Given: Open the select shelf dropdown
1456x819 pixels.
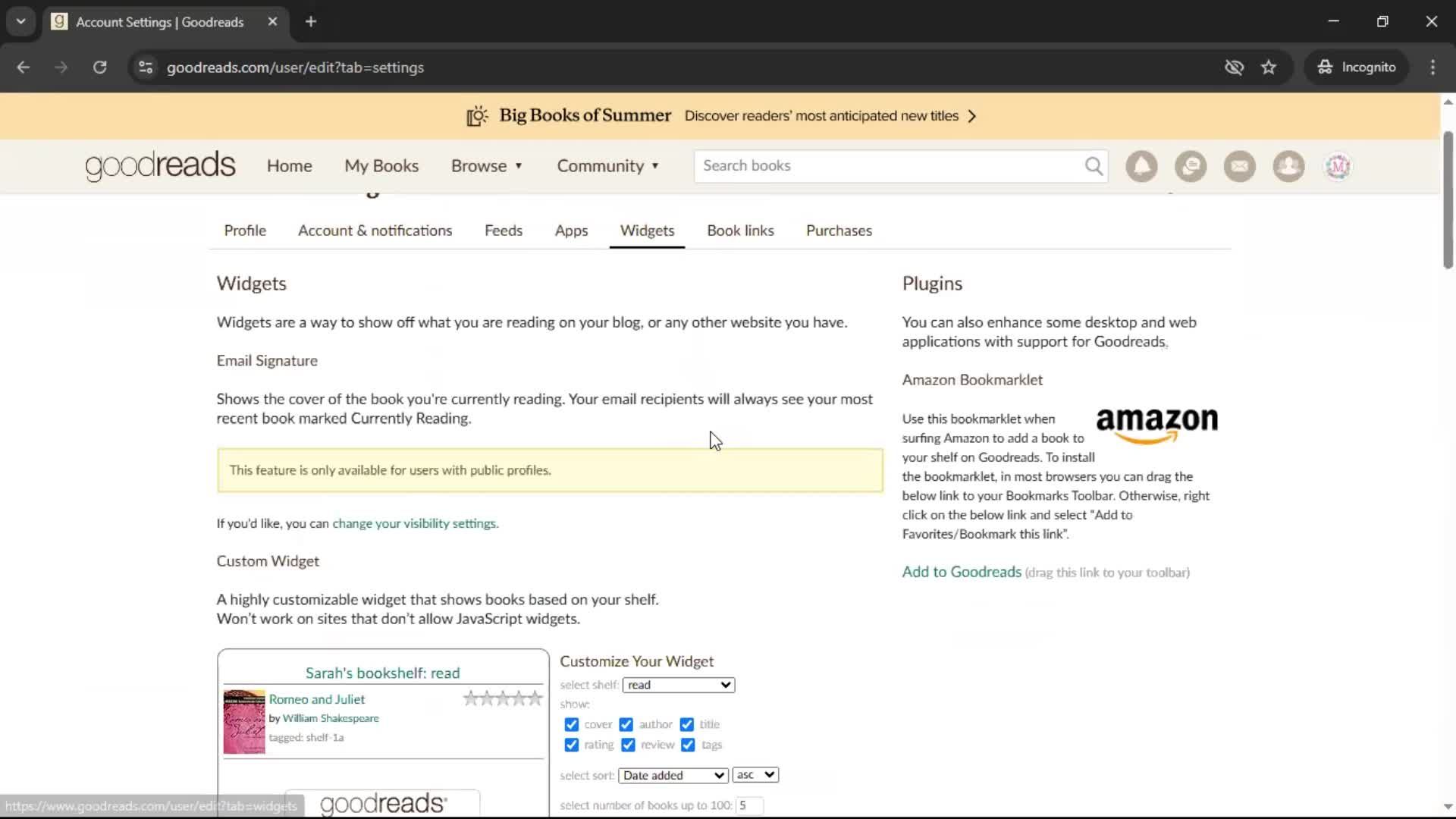Looking at the screenshot, I should pos(679,685).
